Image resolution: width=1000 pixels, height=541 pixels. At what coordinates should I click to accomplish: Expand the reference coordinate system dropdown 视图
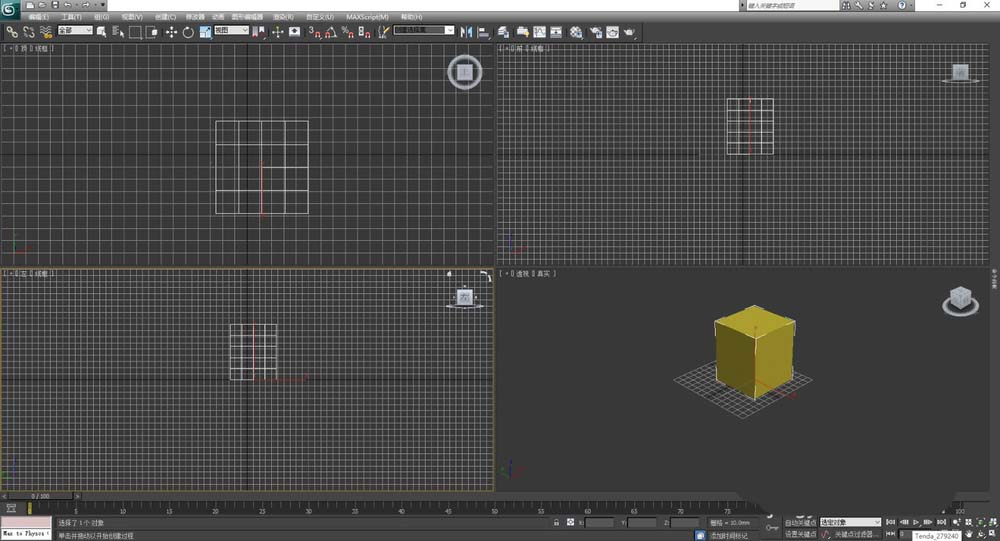pyautogui.click(x=231, y=31)
